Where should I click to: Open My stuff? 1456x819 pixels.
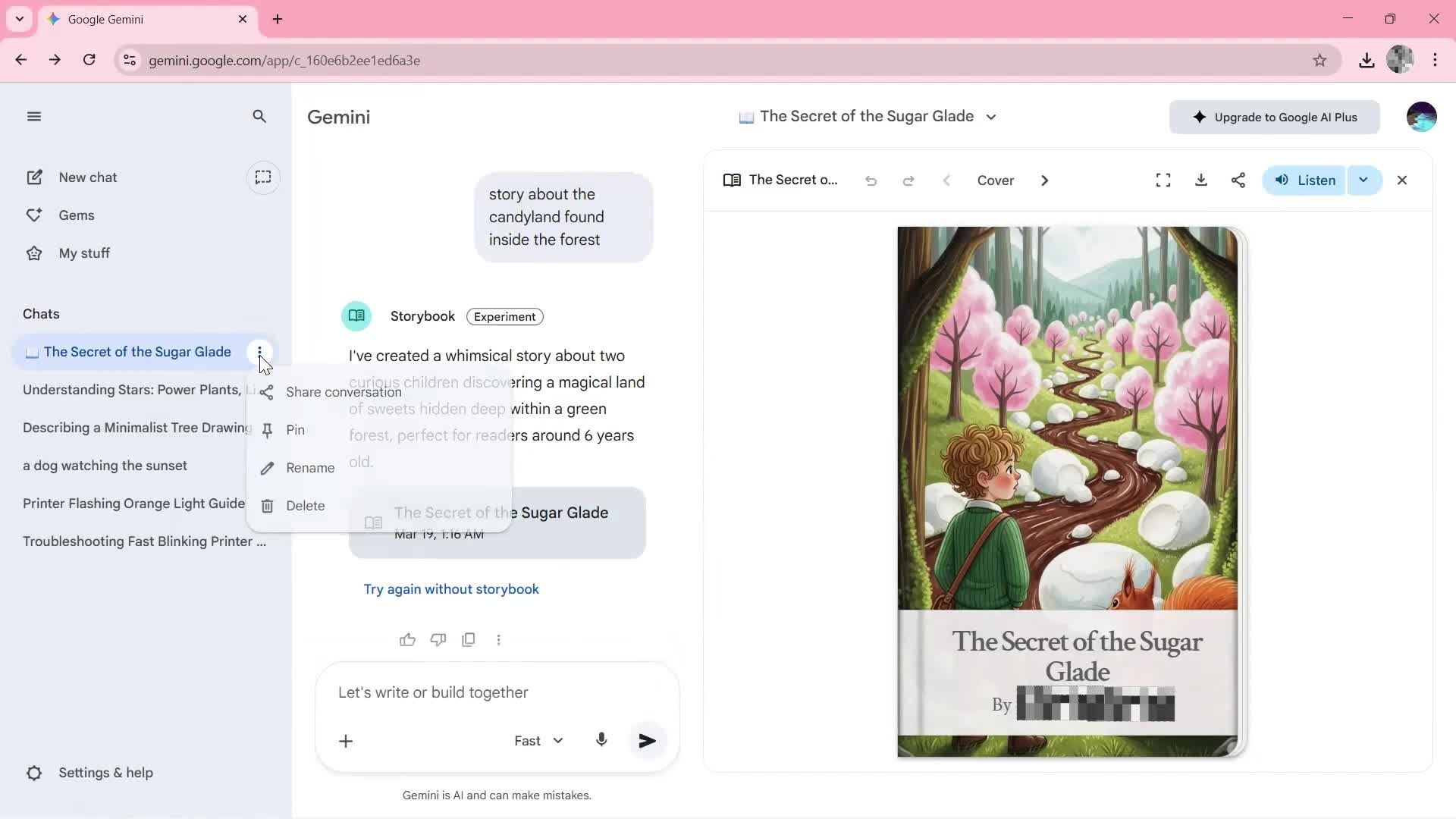coord(83,253)
